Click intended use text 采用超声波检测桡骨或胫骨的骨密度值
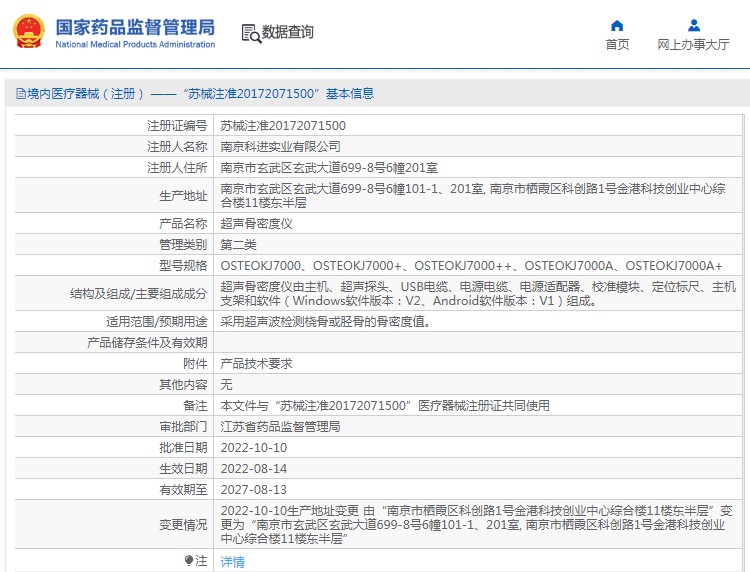Image resolution: width=750 pixels, height=572 pixels. 325,322
